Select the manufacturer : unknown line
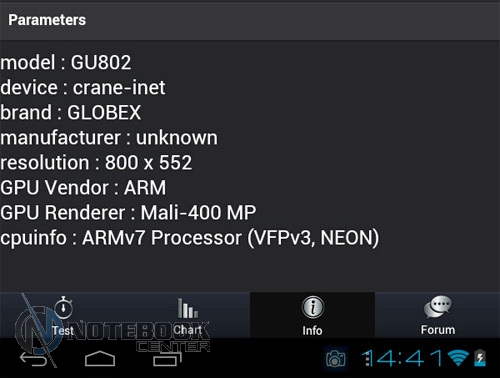This screenshot has height=378, width=500. pos(109,138)
